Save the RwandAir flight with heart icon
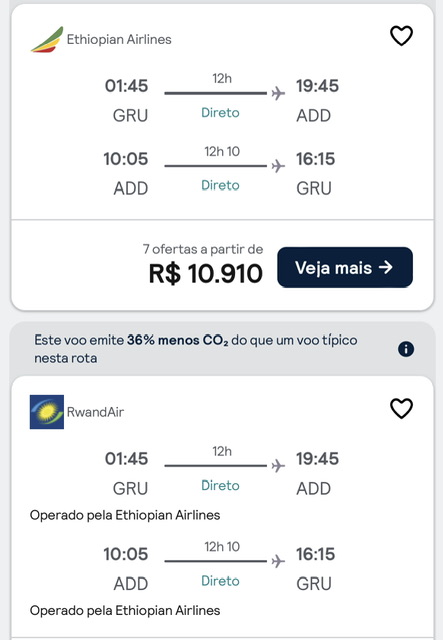 point(401,409)
